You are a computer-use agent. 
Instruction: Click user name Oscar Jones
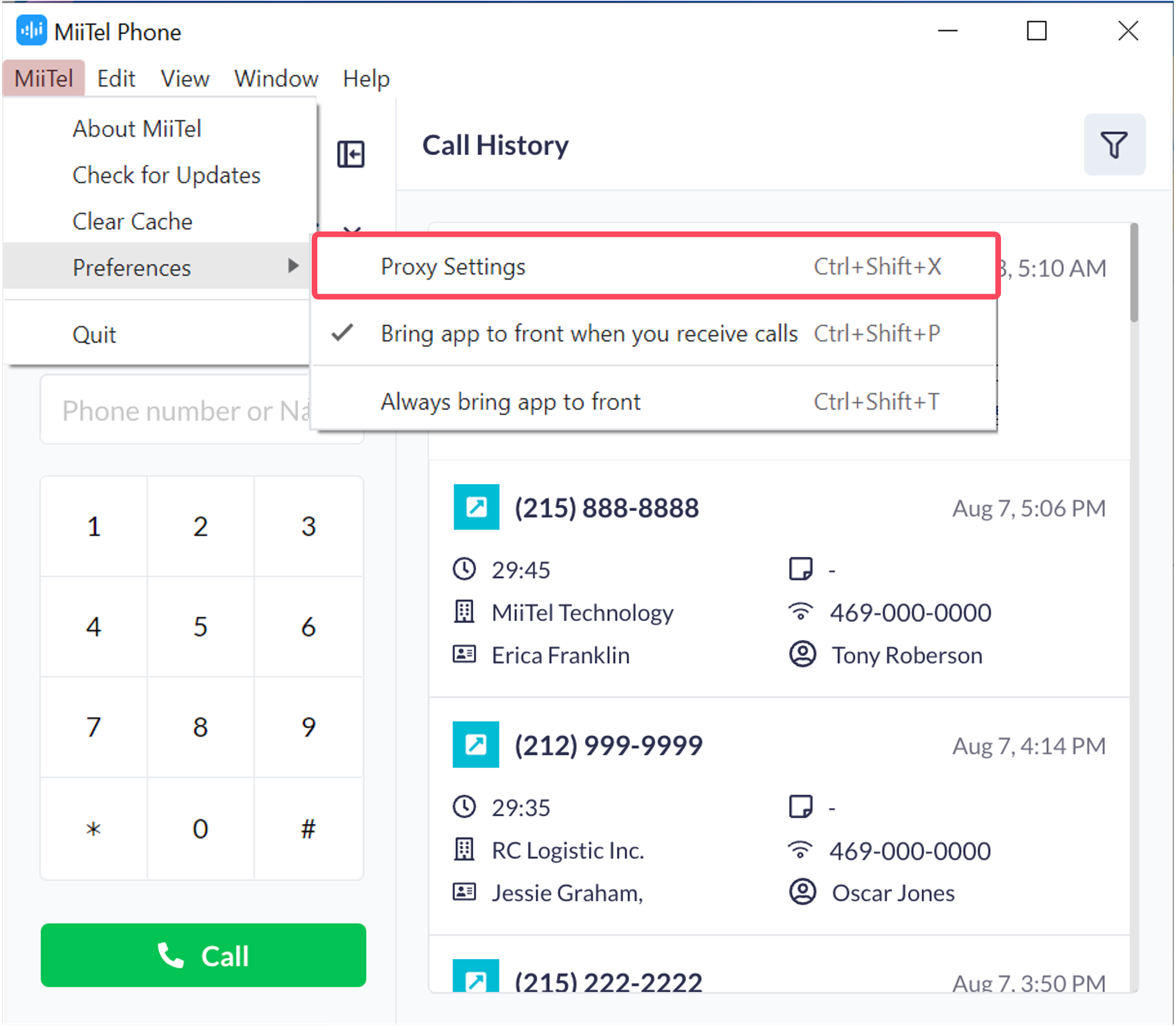893,893
